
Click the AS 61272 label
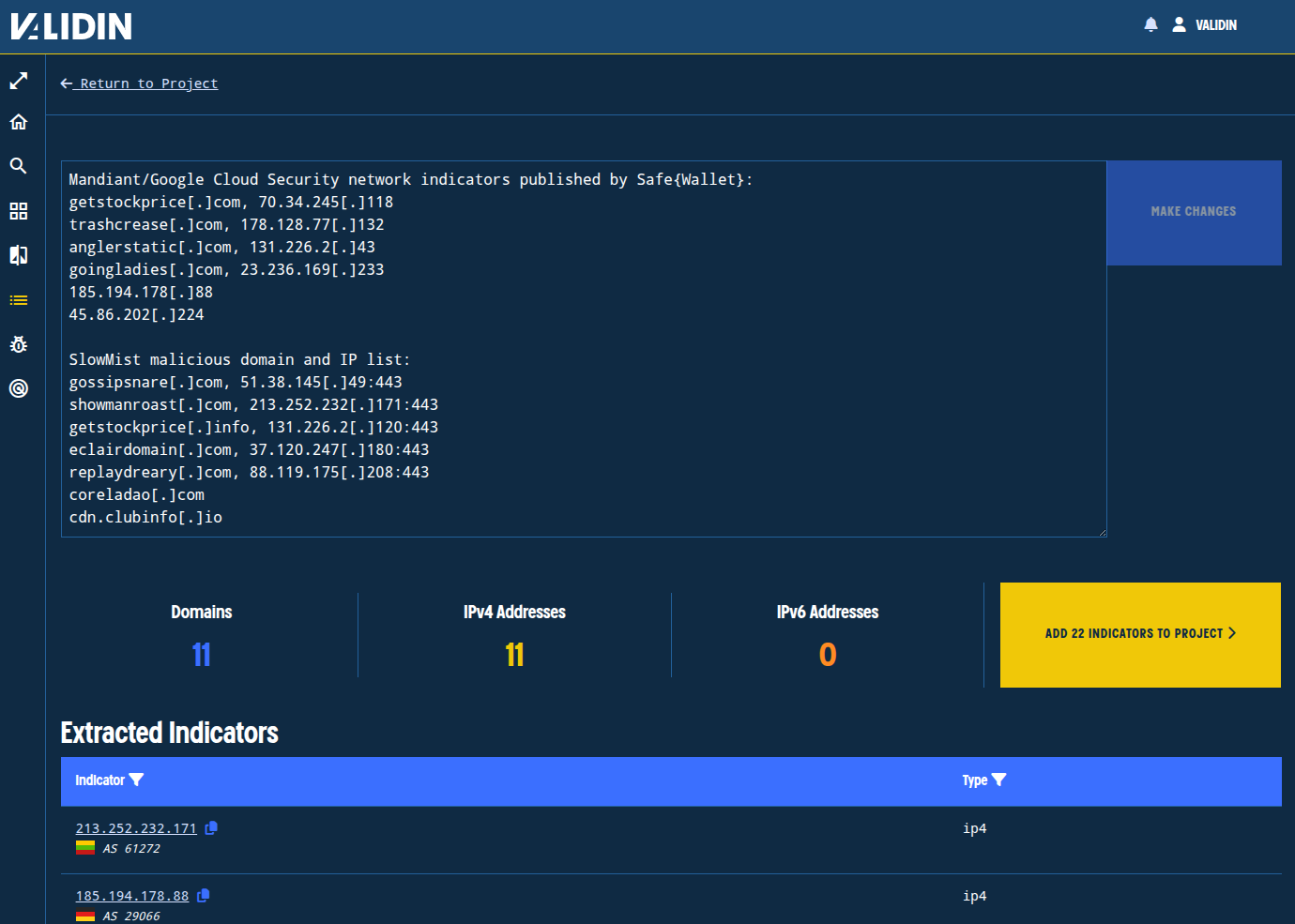(x=131, y=849)
